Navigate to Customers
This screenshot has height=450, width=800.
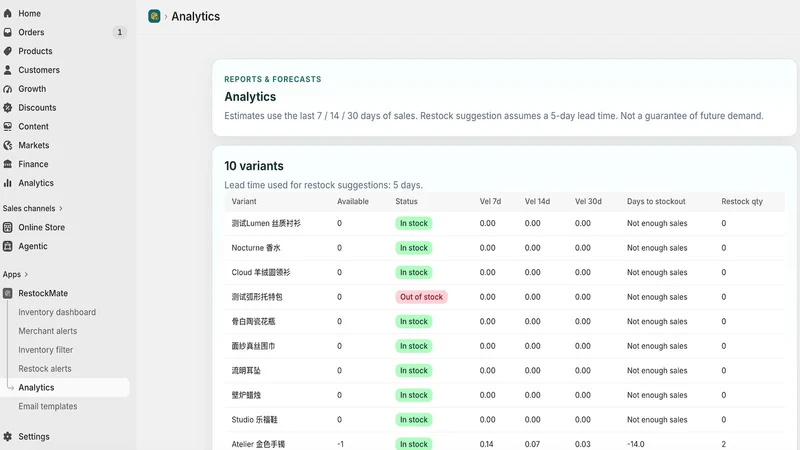(x=39, y=70)
